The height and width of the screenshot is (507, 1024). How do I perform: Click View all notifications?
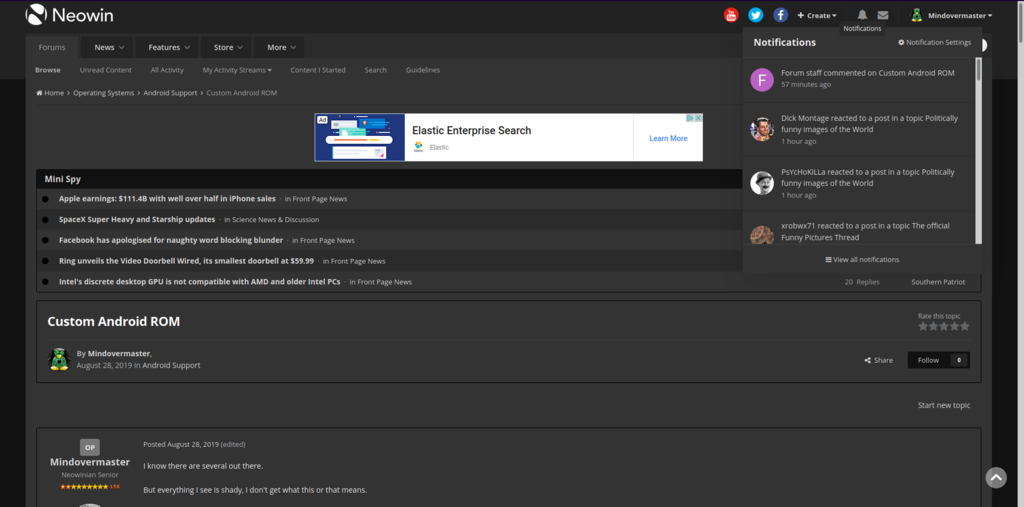862,259
